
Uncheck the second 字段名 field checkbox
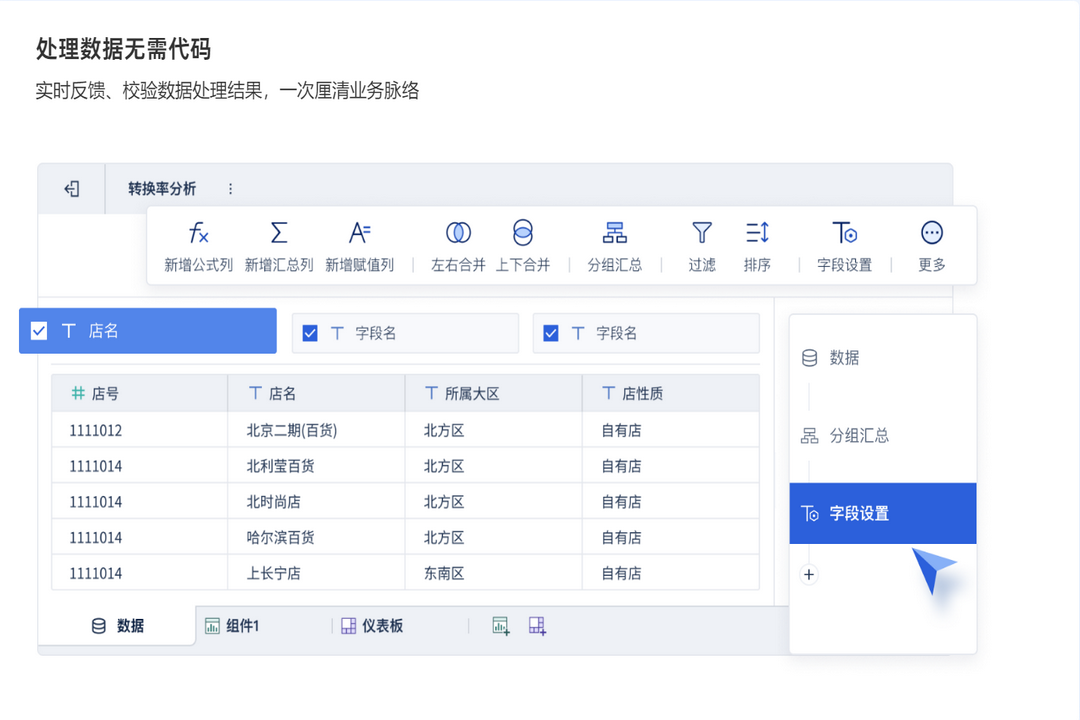click(551, 332)
